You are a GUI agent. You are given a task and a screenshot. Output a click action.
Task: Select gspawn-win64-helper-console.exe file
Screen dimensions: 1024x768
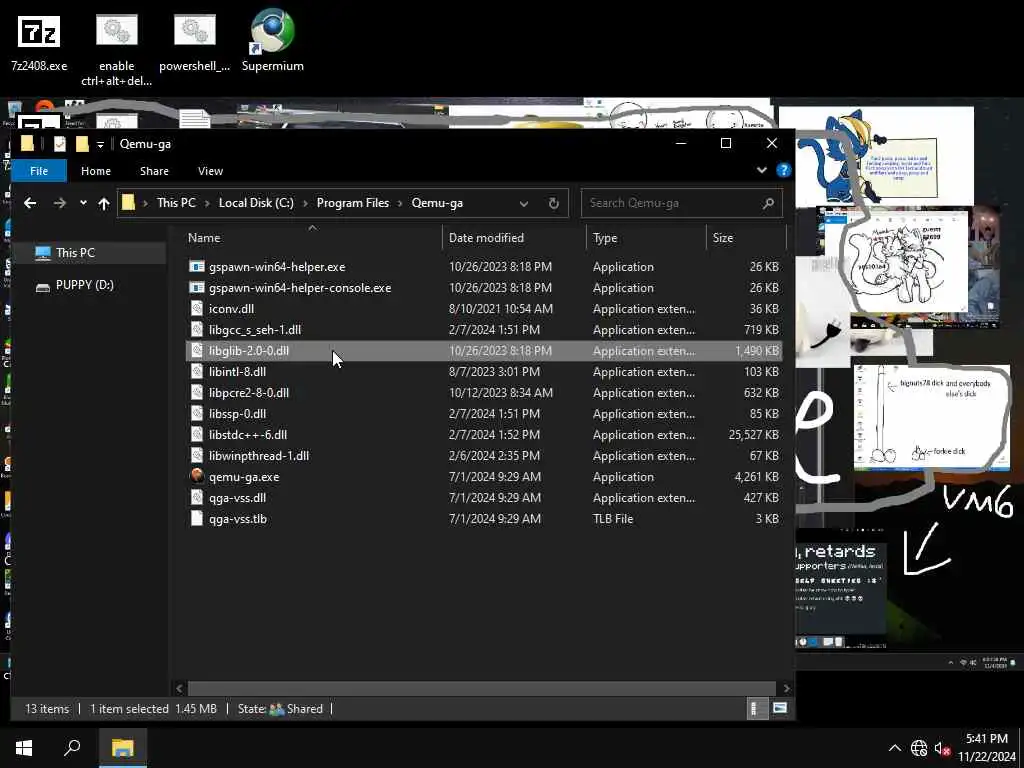coord(484,288)
